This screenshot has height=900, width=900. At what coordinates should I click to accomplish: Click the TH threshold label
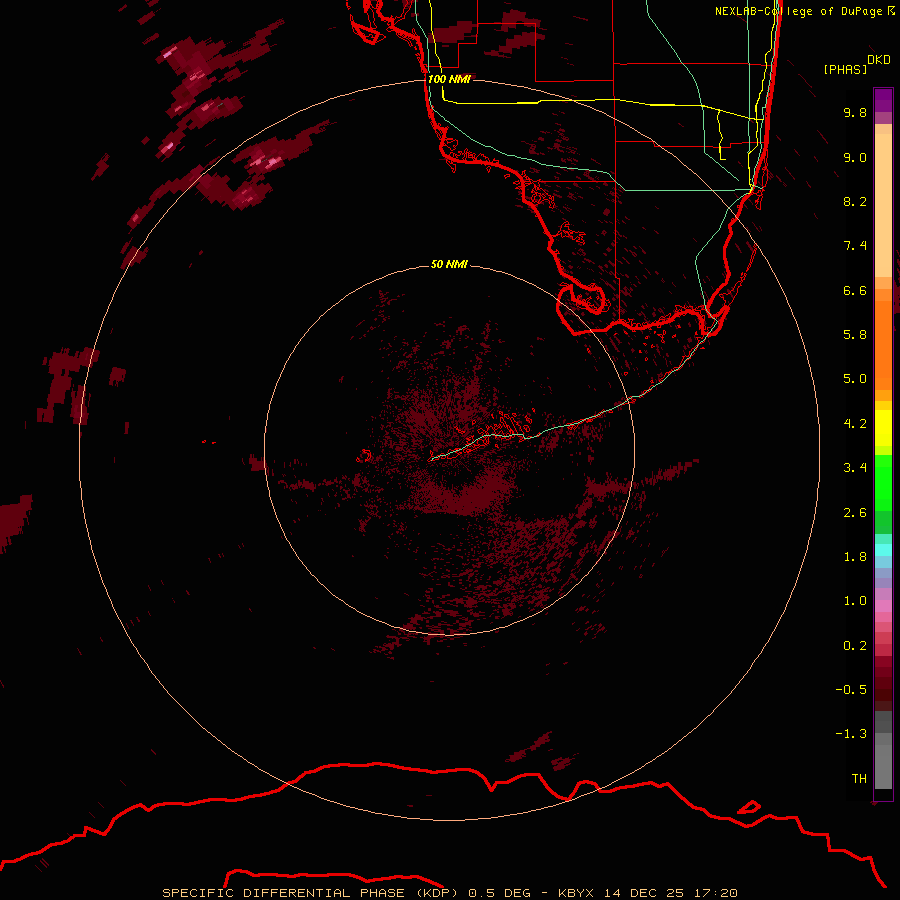pyautogui.click(x=859, y=779)
